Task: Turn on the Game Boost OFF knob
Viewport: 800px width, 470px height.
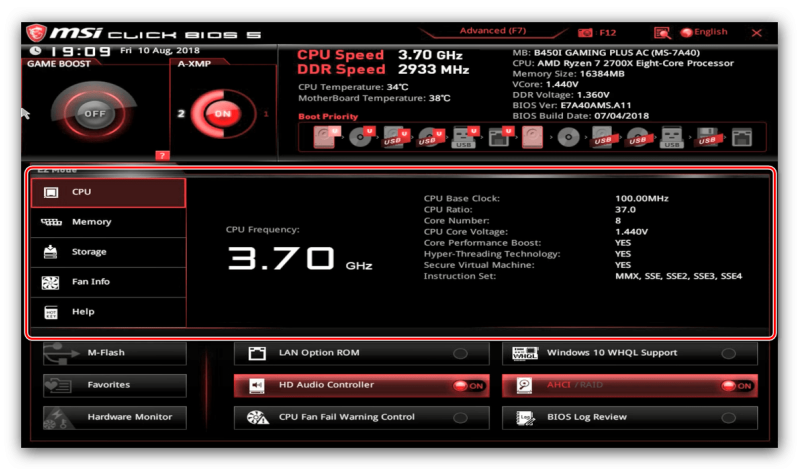Action: (94, 113)
